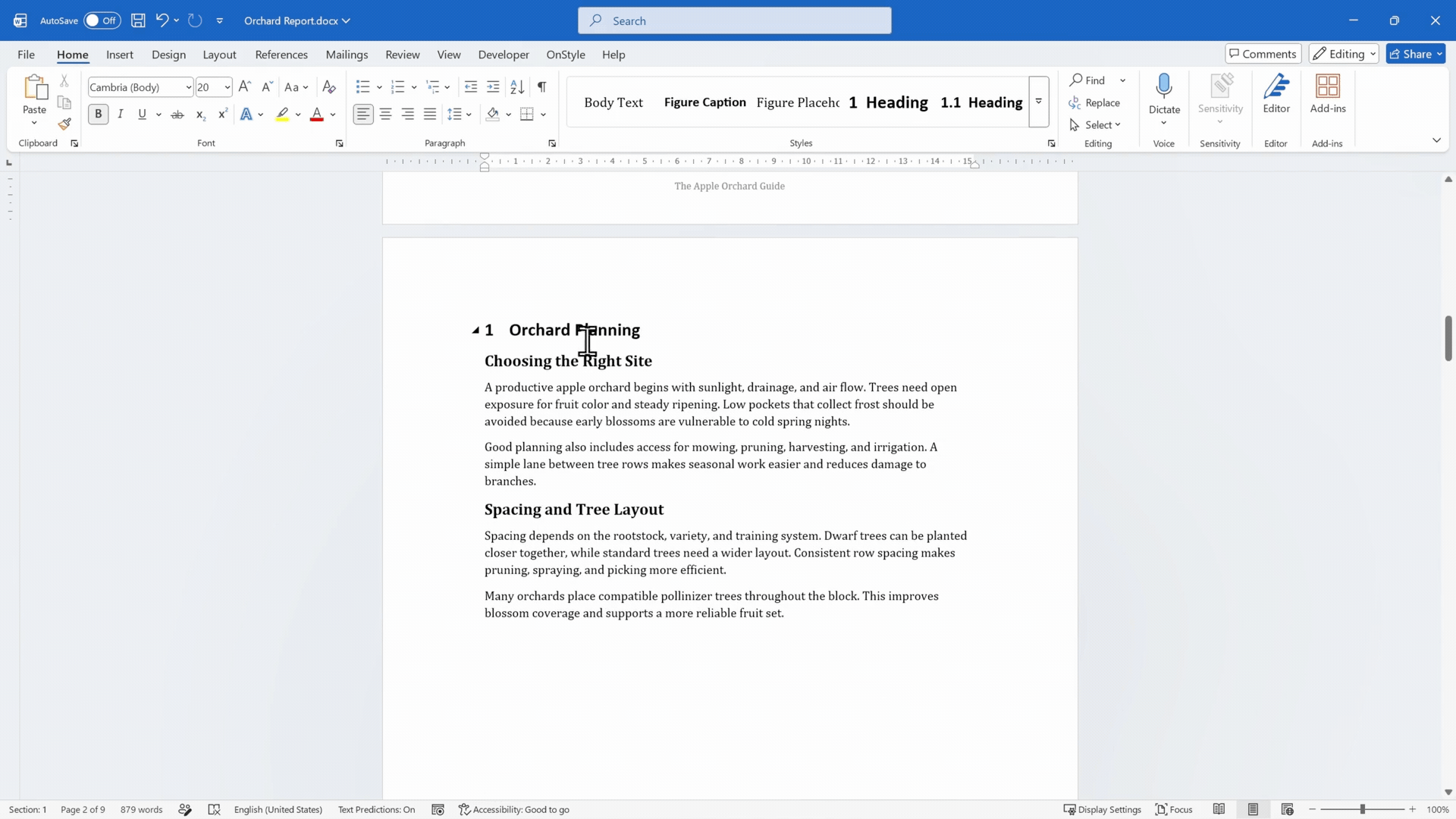1456x819 pixels.
Task: Open the Change Case dropdown
Action: [297, 87]
